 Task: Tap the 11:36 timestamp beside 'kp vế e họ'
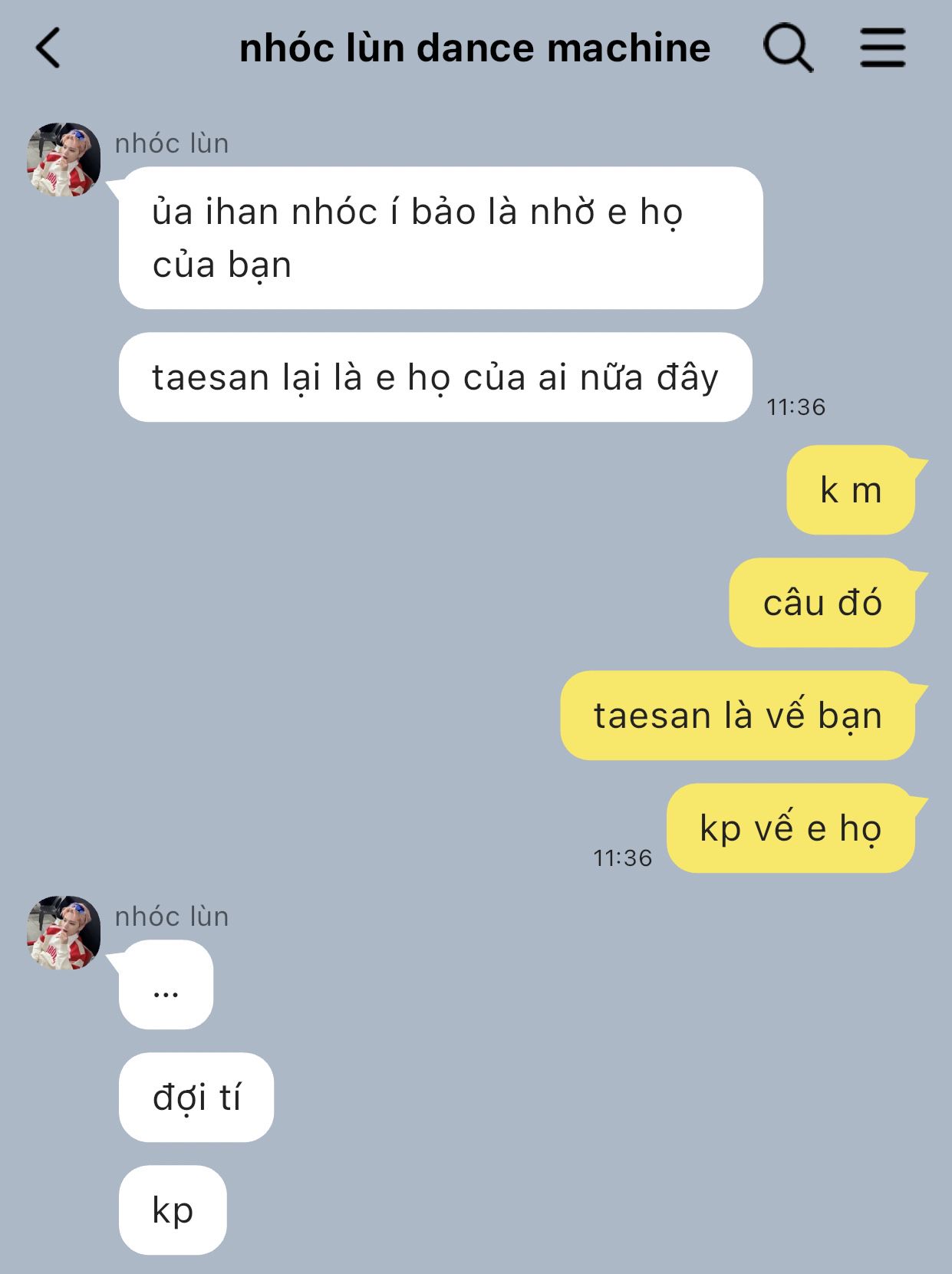pos(622,858)
